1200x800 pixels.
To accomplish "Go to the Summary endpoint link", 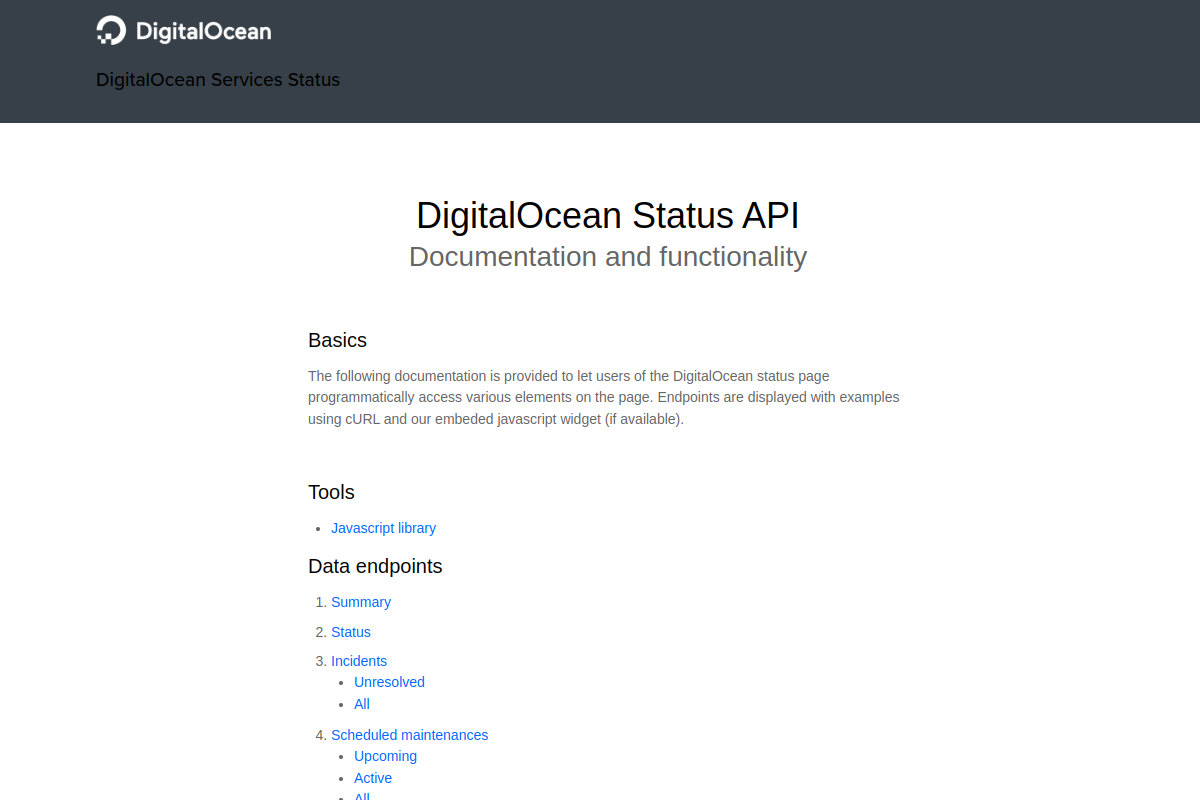I will point(361,602).
